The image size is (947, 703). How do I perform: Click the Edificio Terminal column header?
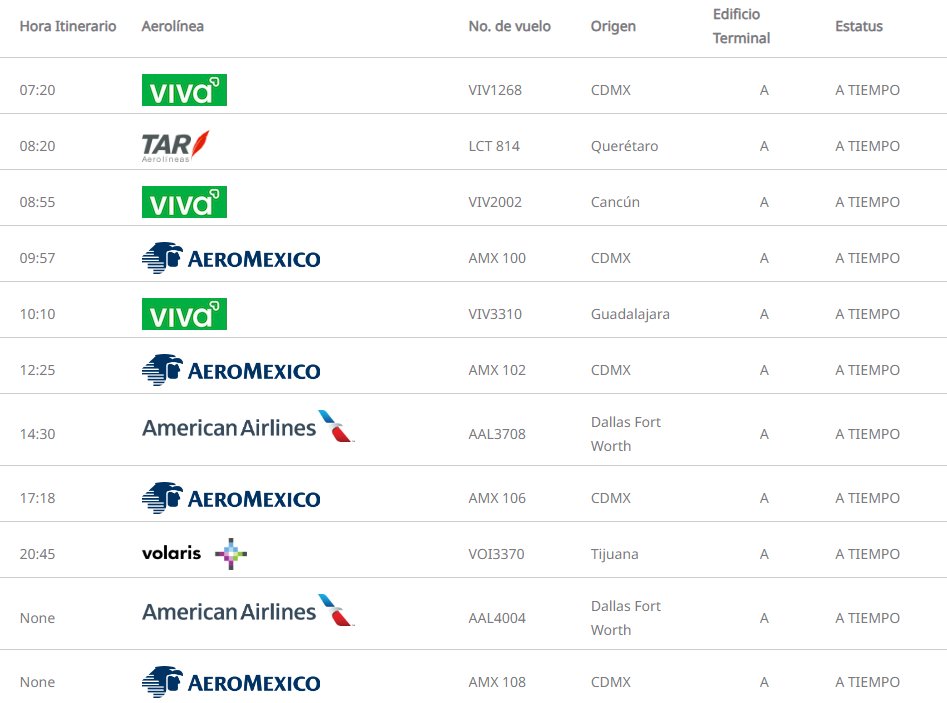pos(741,26)
